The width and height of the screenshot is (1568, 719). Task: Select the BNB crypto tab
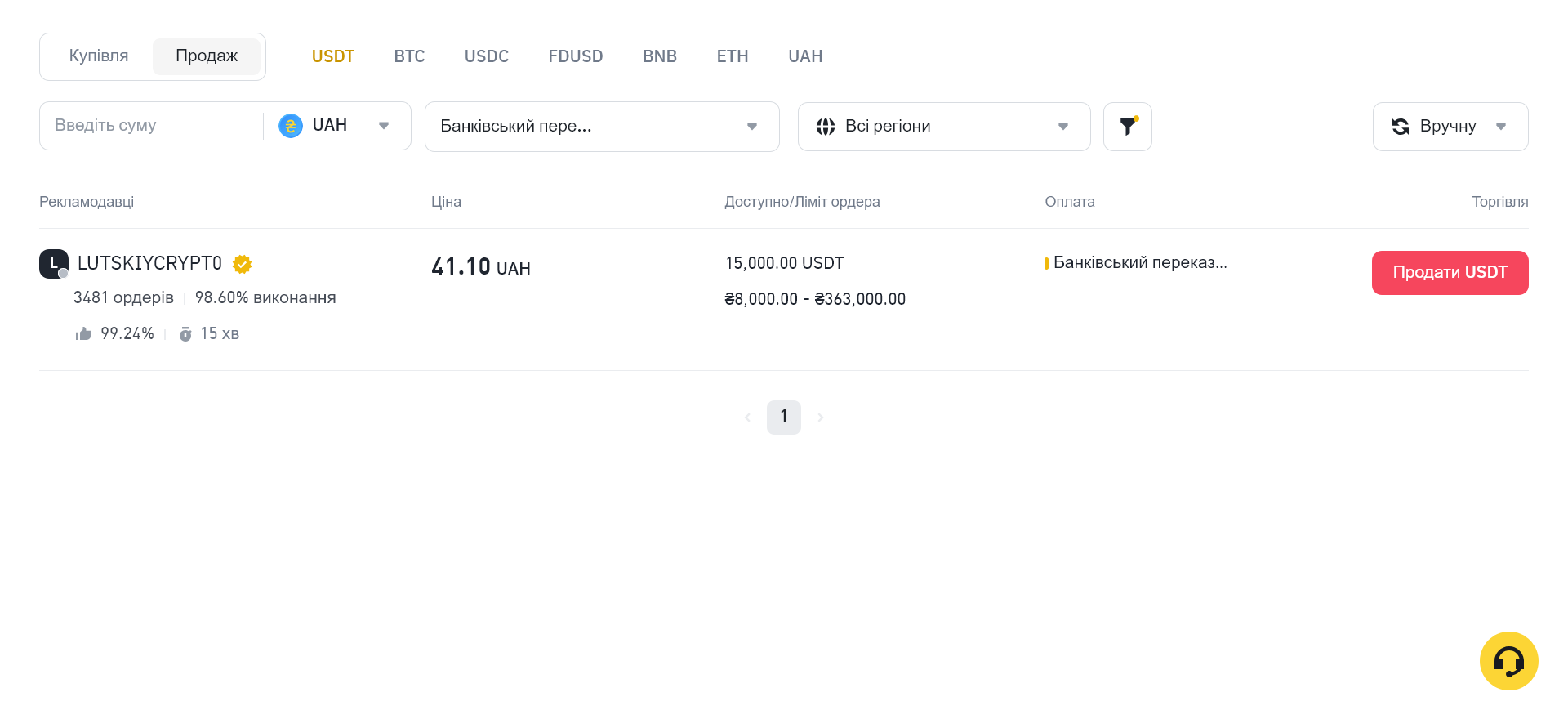[x=660, y=56]
